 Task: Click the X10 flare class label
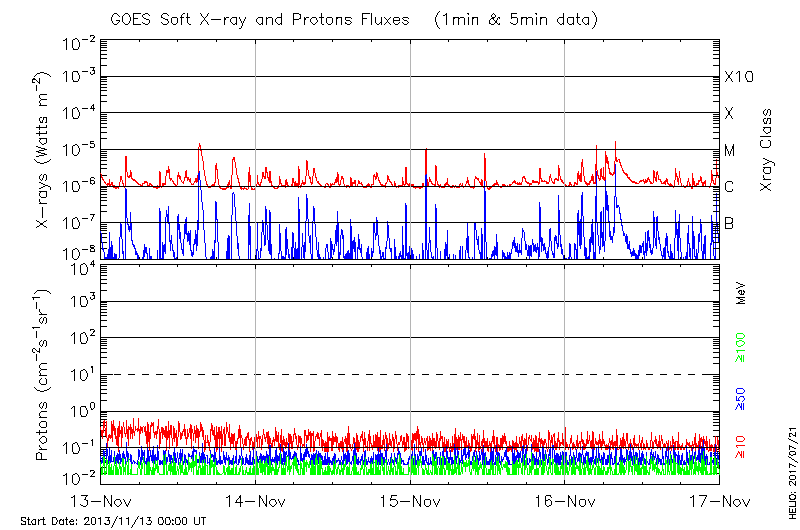[737, 77]
